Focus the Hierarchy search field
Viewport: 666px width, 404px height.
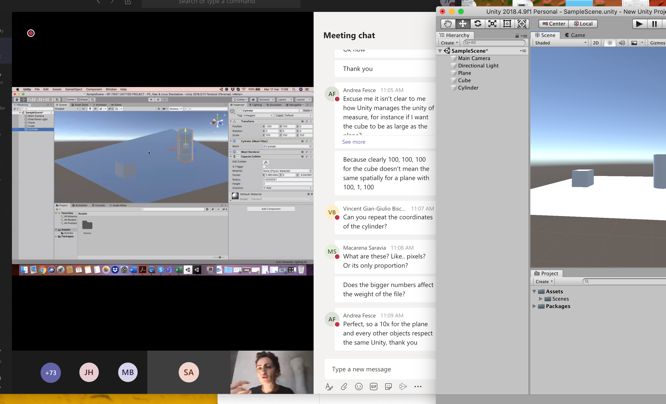pyautogui.click(x=494, y=43)
